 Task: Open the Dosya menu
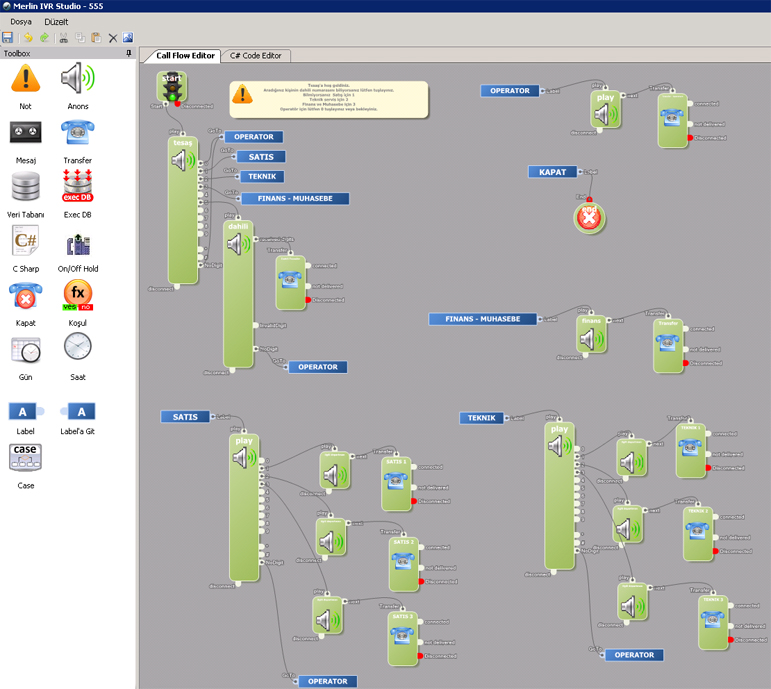21,22
